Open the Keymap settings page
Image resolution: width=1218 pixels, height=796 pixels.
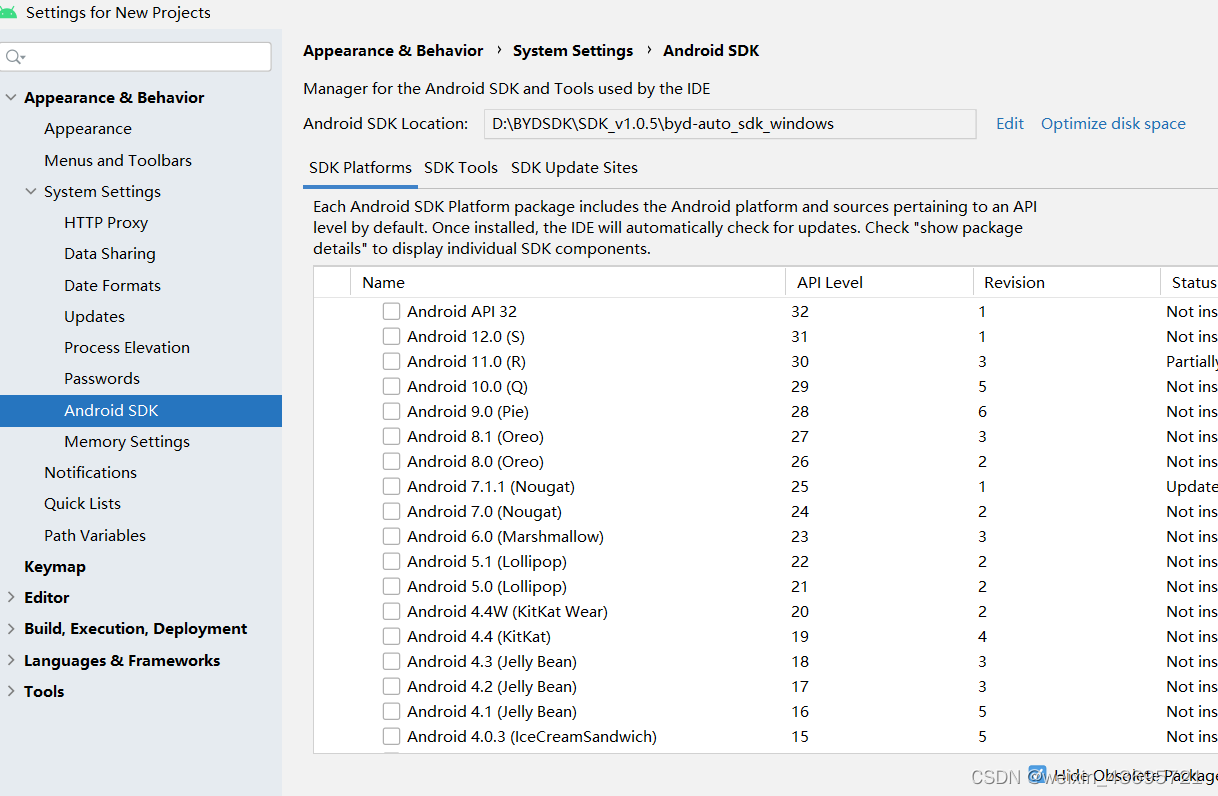[55, 566]
